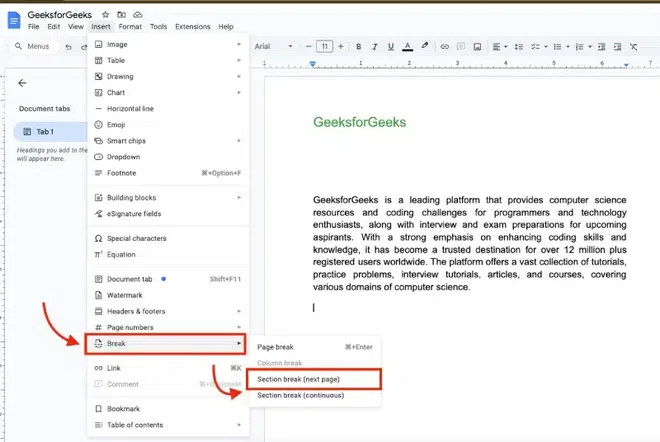Open the highlight color pen tool
660x442 pixels.
tap(425, 46)
